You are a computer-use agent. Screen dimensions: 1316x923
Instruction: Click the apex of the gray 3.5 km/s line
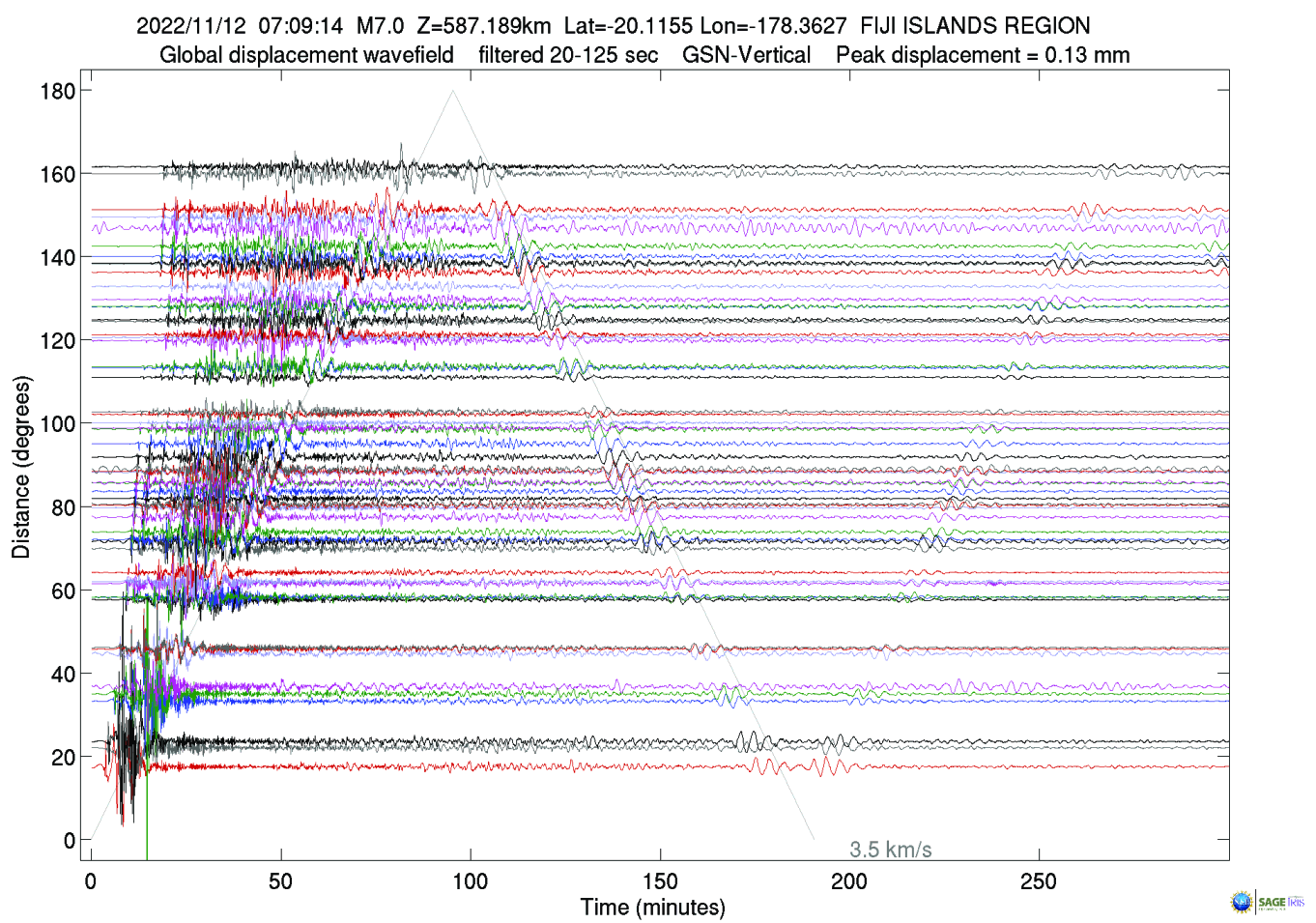point(453,91)
